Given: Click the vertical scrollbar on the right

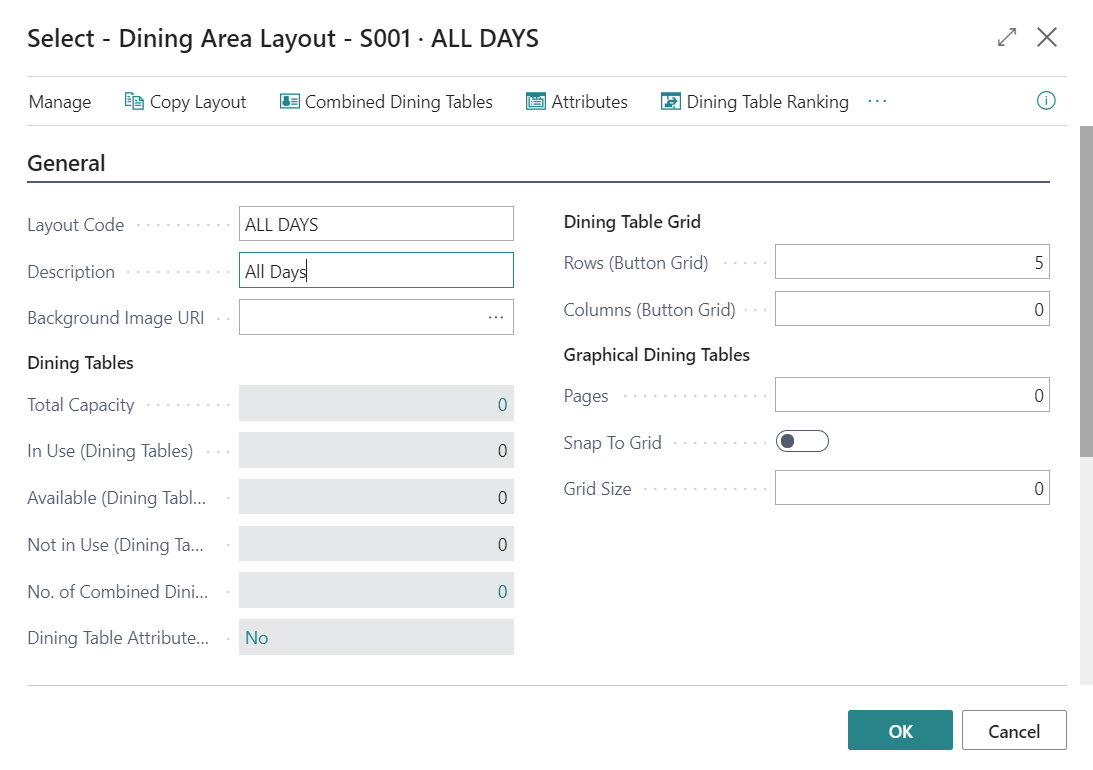Looking at the screenshot, I should click(x=1086, y=290).
